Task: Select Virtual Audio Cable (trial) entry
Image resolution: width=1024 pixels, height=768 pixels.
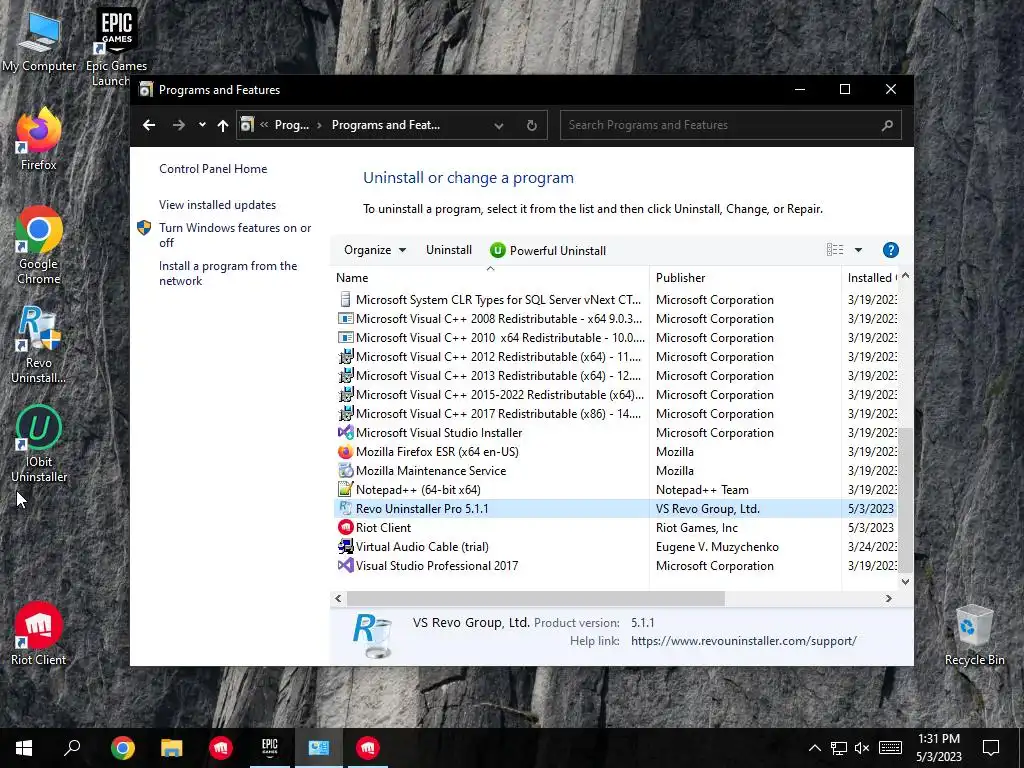Action: pos(616,547)
